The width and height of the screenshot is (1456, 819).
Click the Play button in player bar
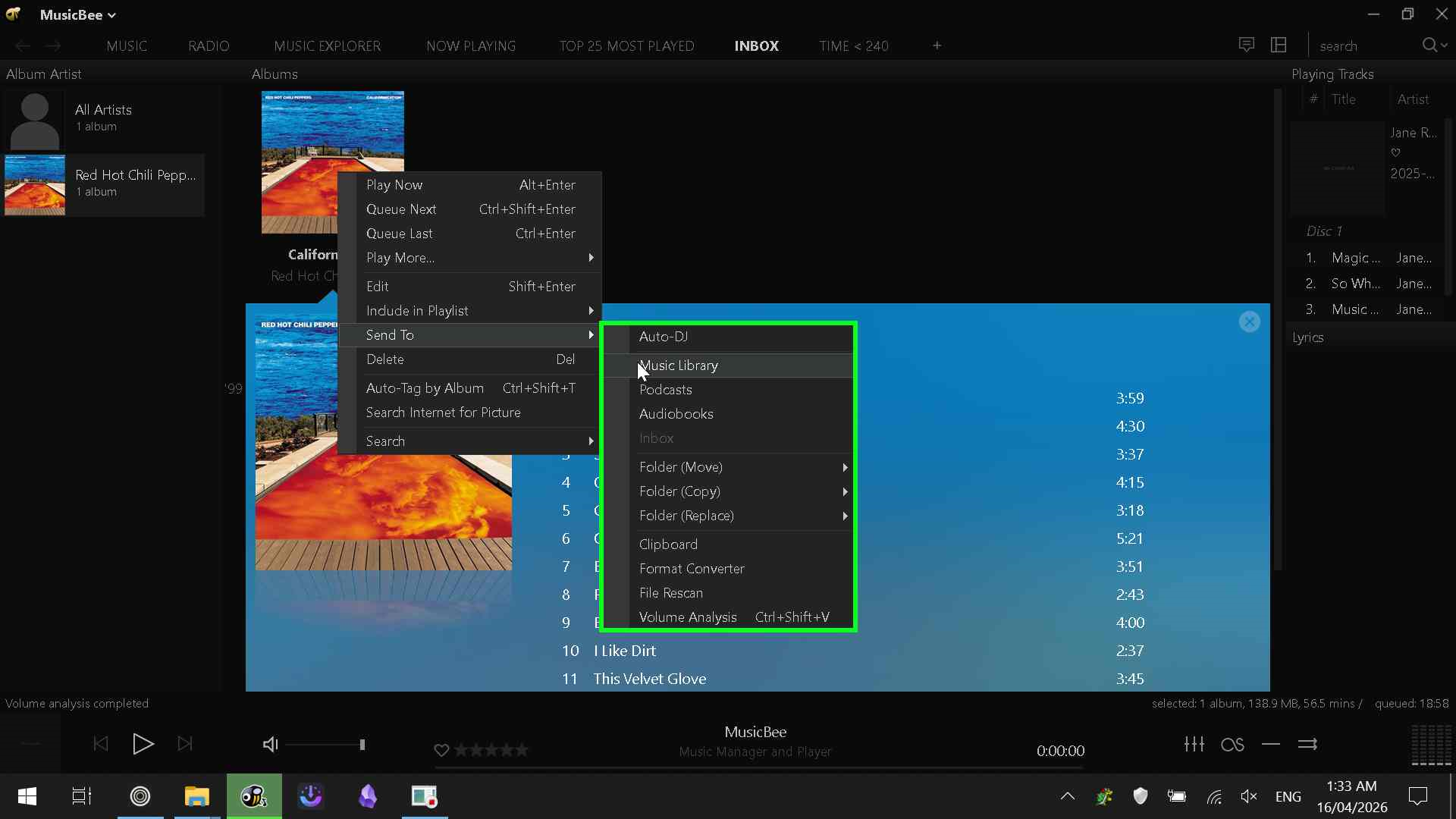143,744
